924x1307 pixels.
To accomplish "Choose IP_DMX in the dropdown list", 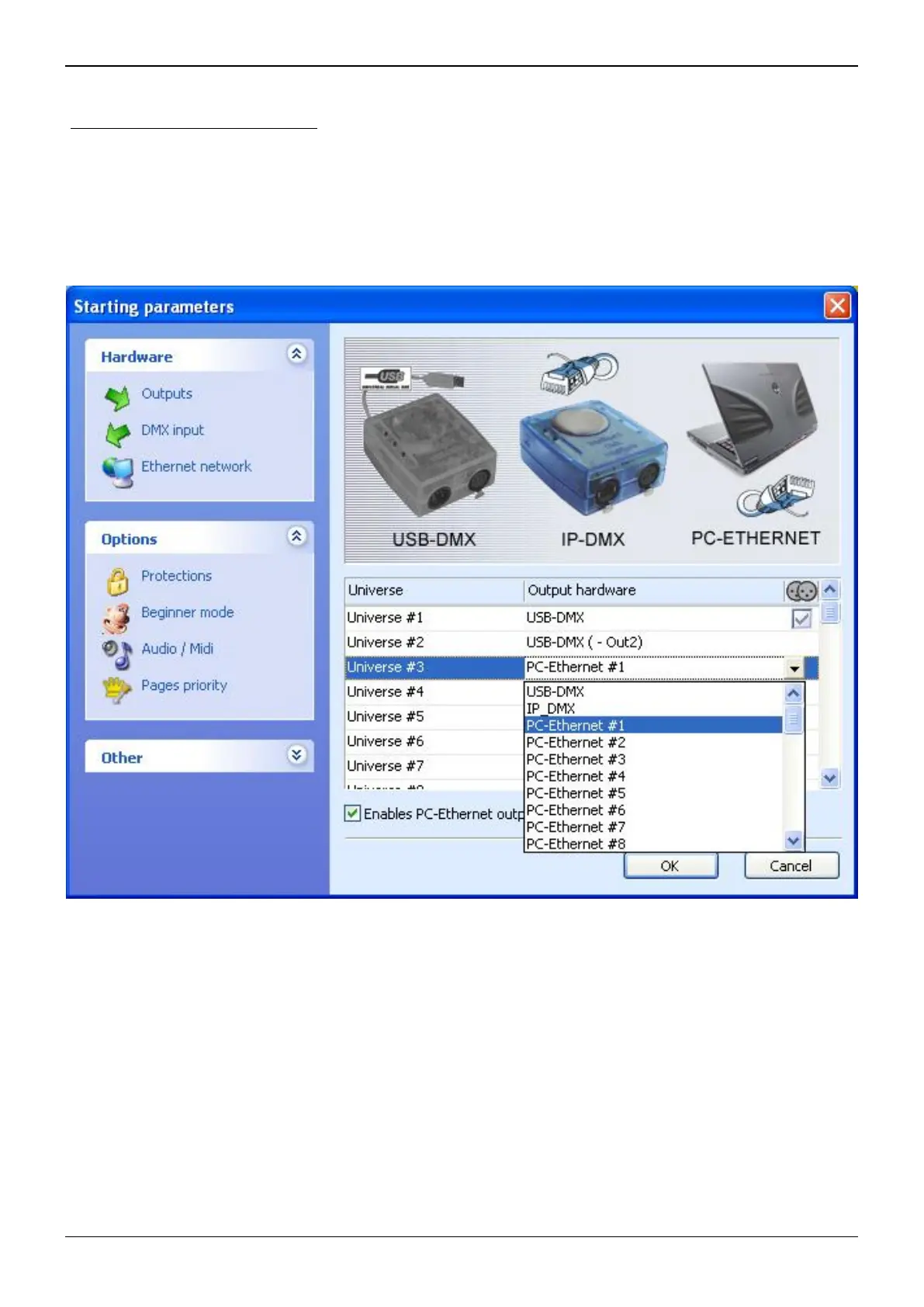I will click(x=551, y=709).
